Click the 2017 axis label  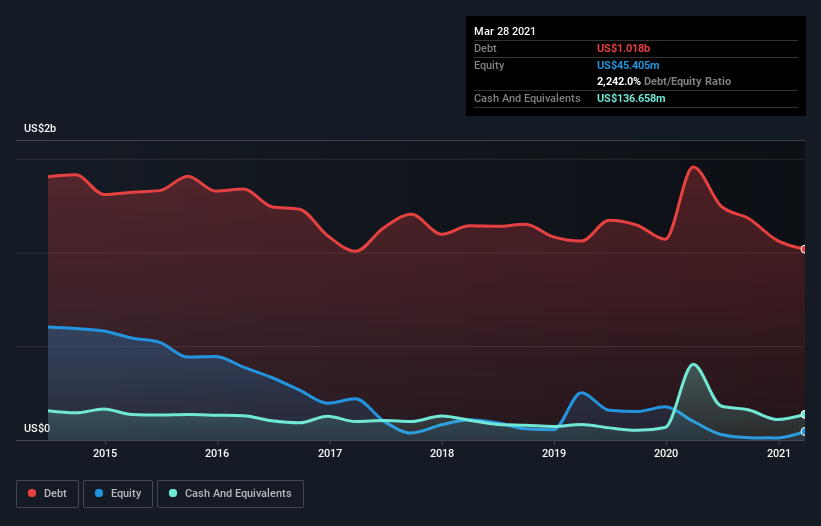330,453
